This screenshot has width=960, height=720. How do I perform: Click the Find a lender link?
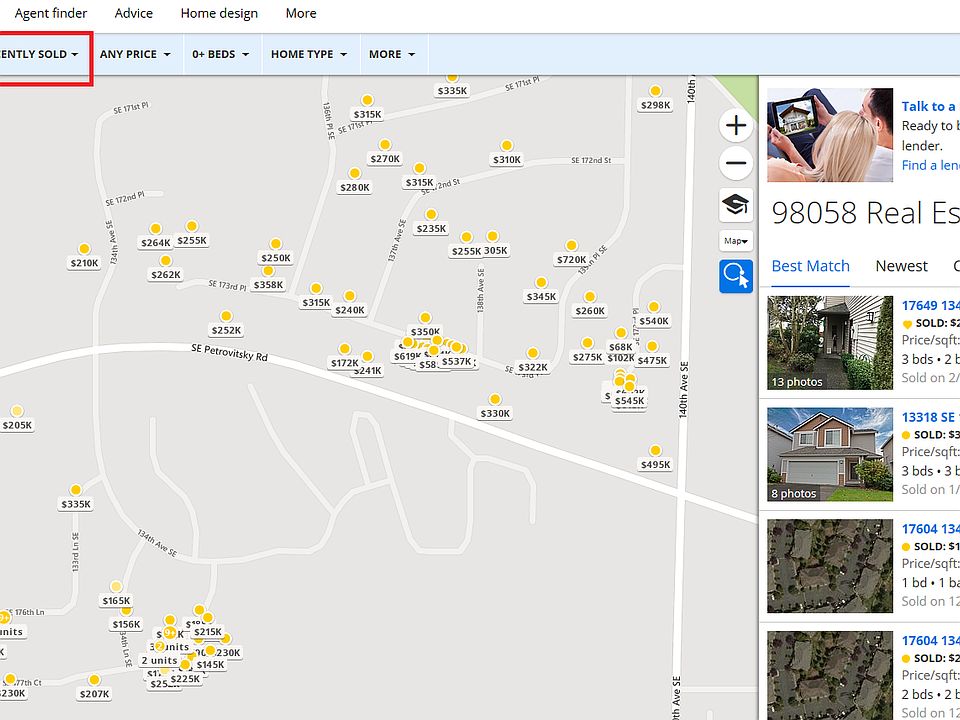[931, 165]
